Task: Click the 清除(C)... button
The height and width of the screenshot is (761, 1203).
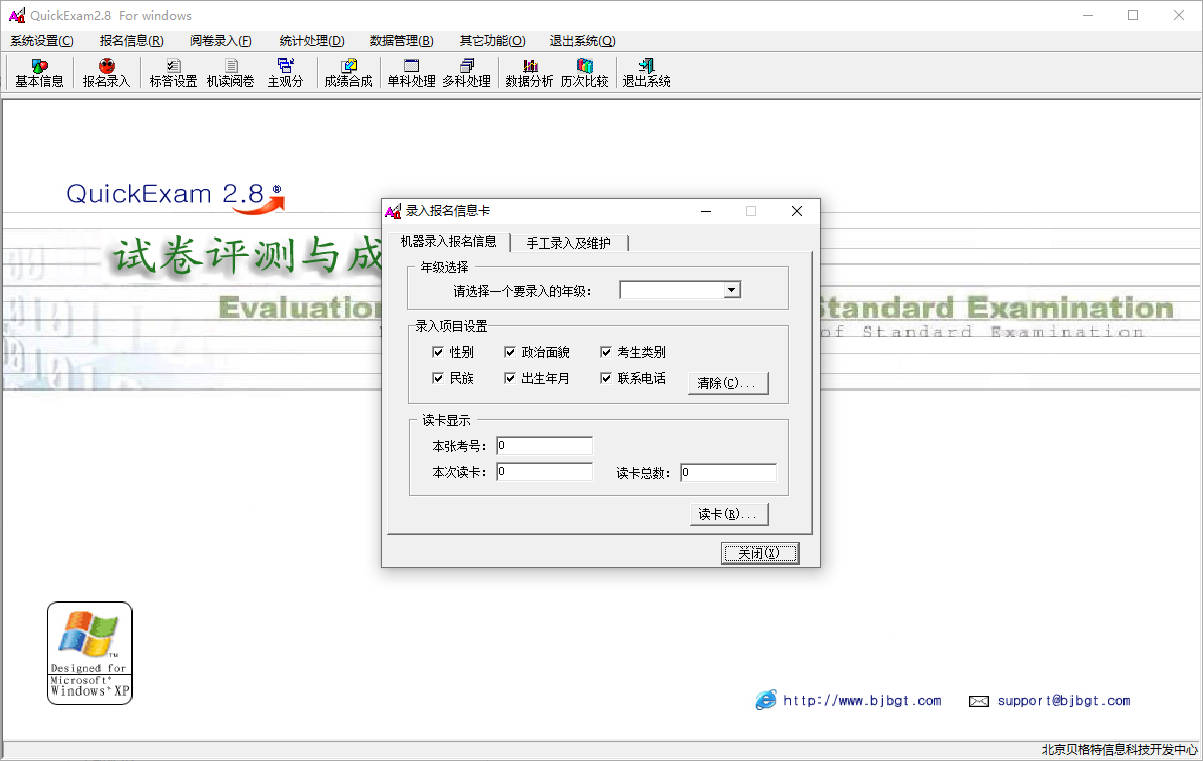Action: click(x=727, y=383)
